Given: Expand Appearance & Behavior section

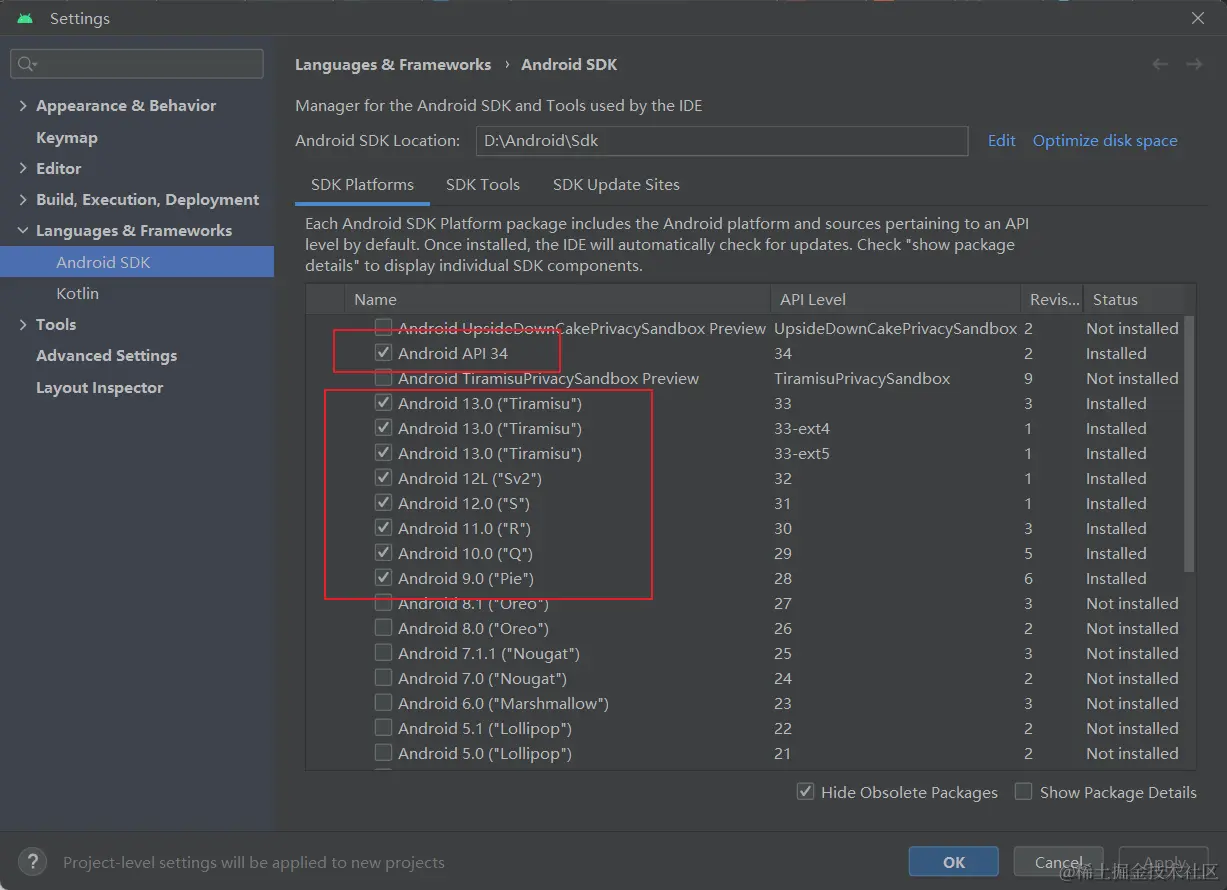Looking at the screenshot, I should coord(23,106).
